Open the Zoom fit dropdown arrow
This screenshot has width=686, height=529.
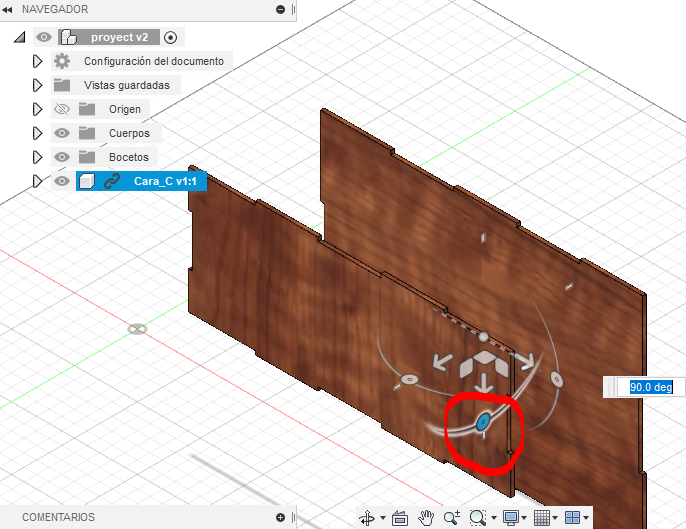tap(494, 518)
